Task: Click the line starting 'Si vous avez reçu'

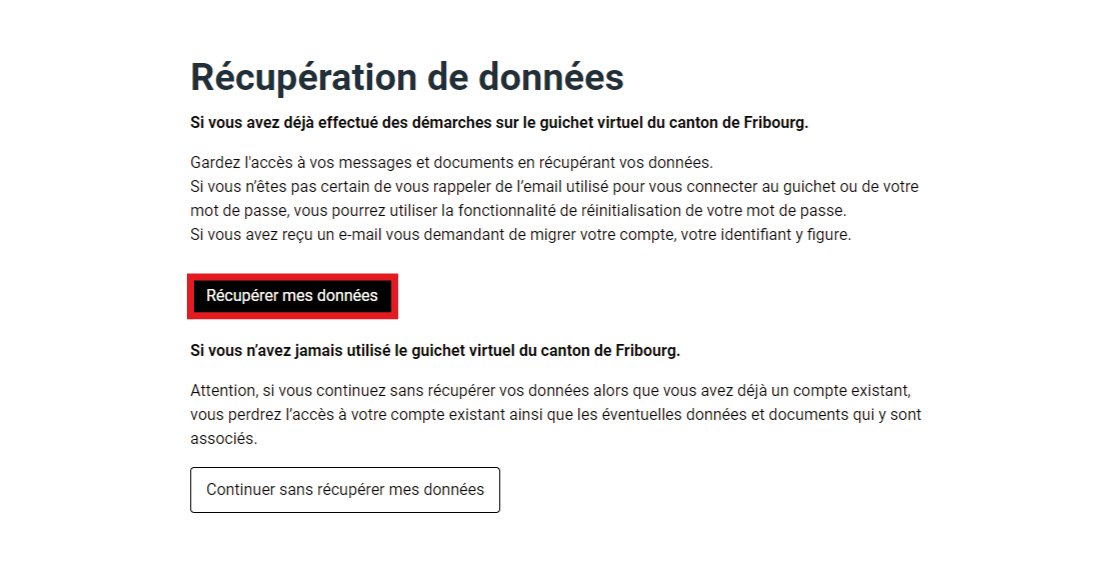Action: point(520,236)
